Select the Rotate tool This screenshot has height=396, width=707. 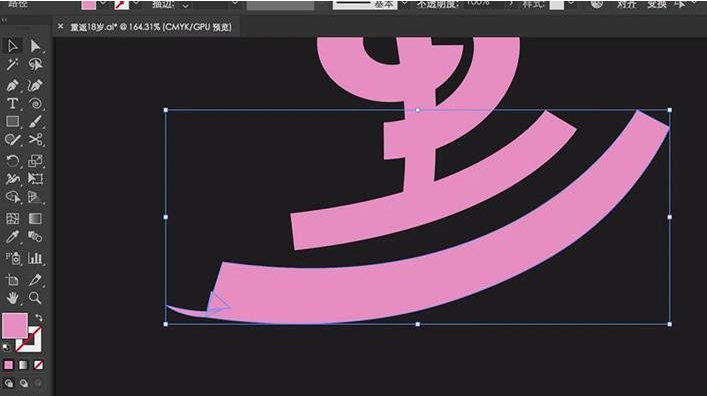point(12,161)
